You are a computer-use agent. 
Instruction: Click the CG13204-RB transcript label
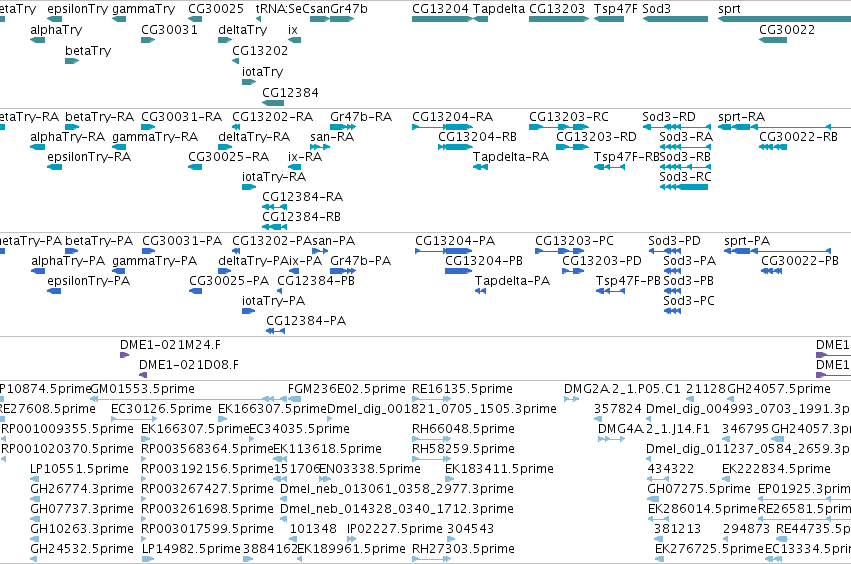[478, 137]
